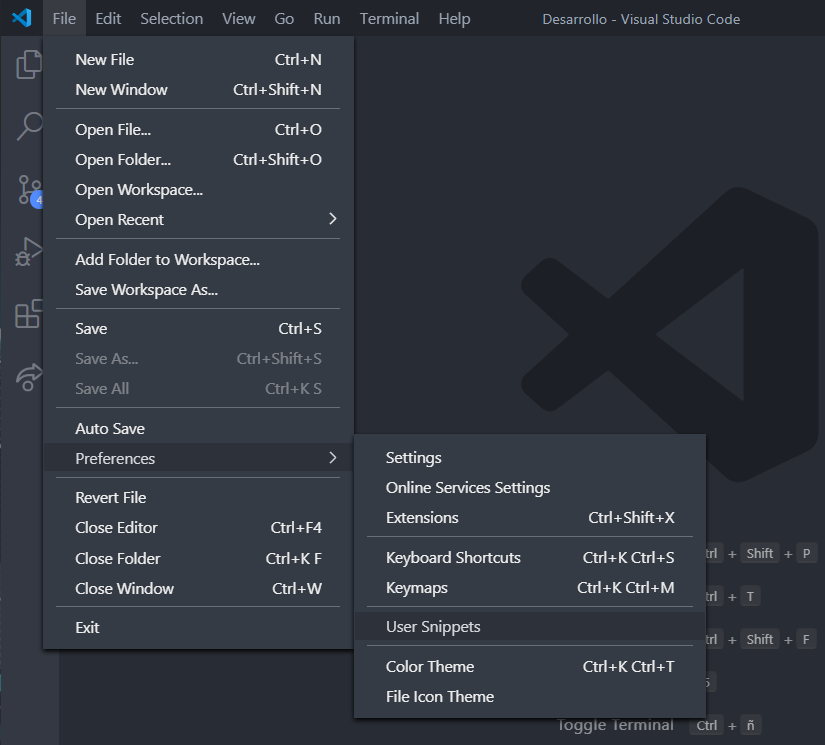Click the disabled Save As... entry
Image resolution: width=825 pixels, height=745 pixels.
tap(198, 358)
